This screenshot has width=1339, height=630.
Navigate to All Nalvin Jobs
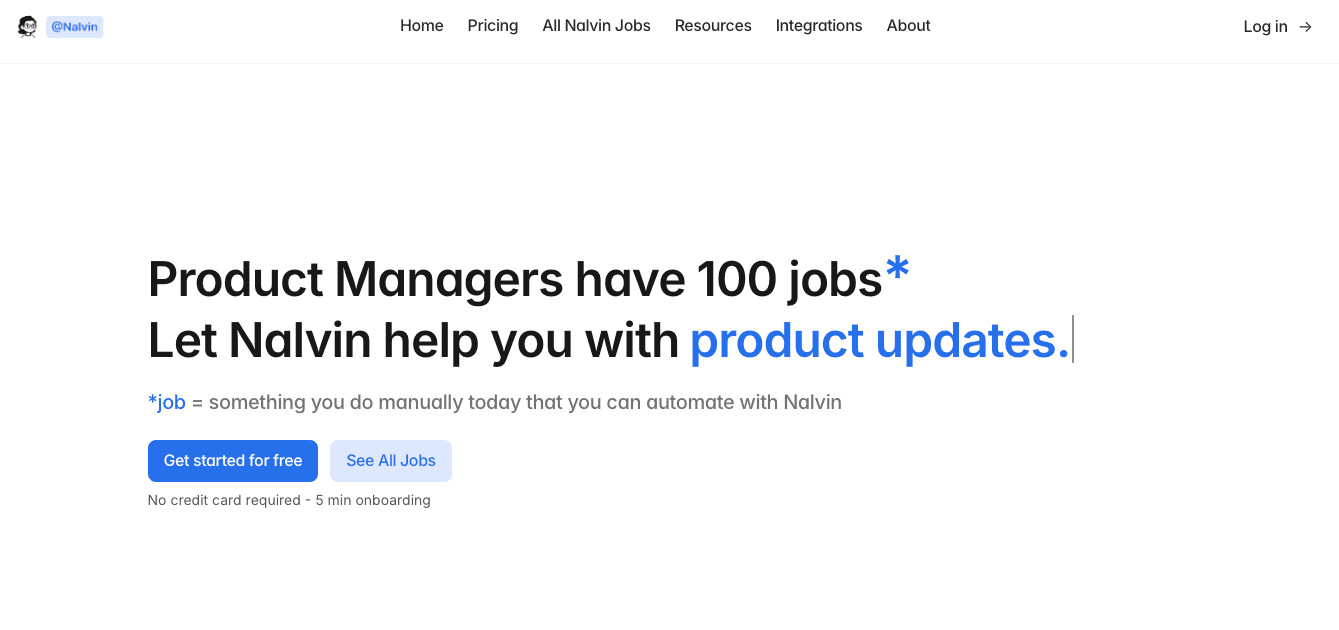[x=596, y=26]
